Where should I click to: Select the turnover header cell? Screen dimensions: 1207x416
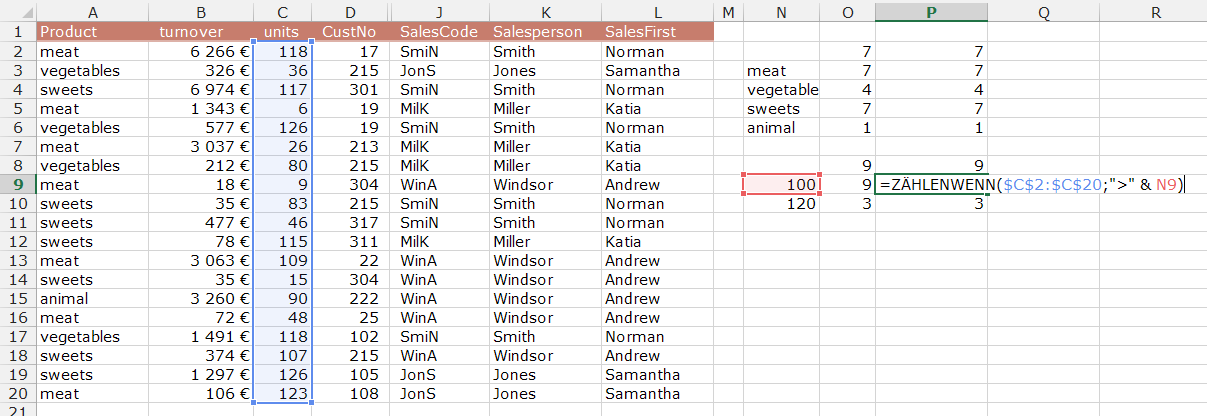coord(202,32)
